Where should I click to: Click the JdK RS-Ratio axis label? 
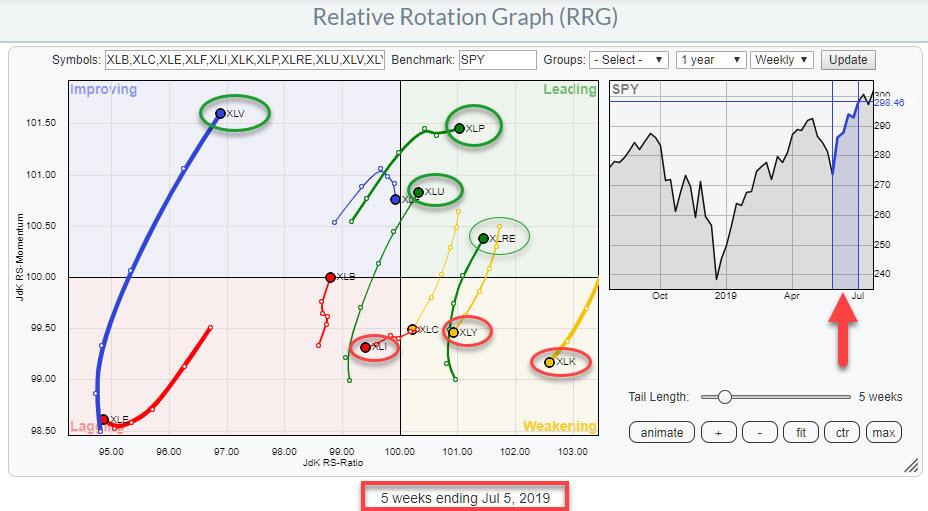[x=333, y=462]
